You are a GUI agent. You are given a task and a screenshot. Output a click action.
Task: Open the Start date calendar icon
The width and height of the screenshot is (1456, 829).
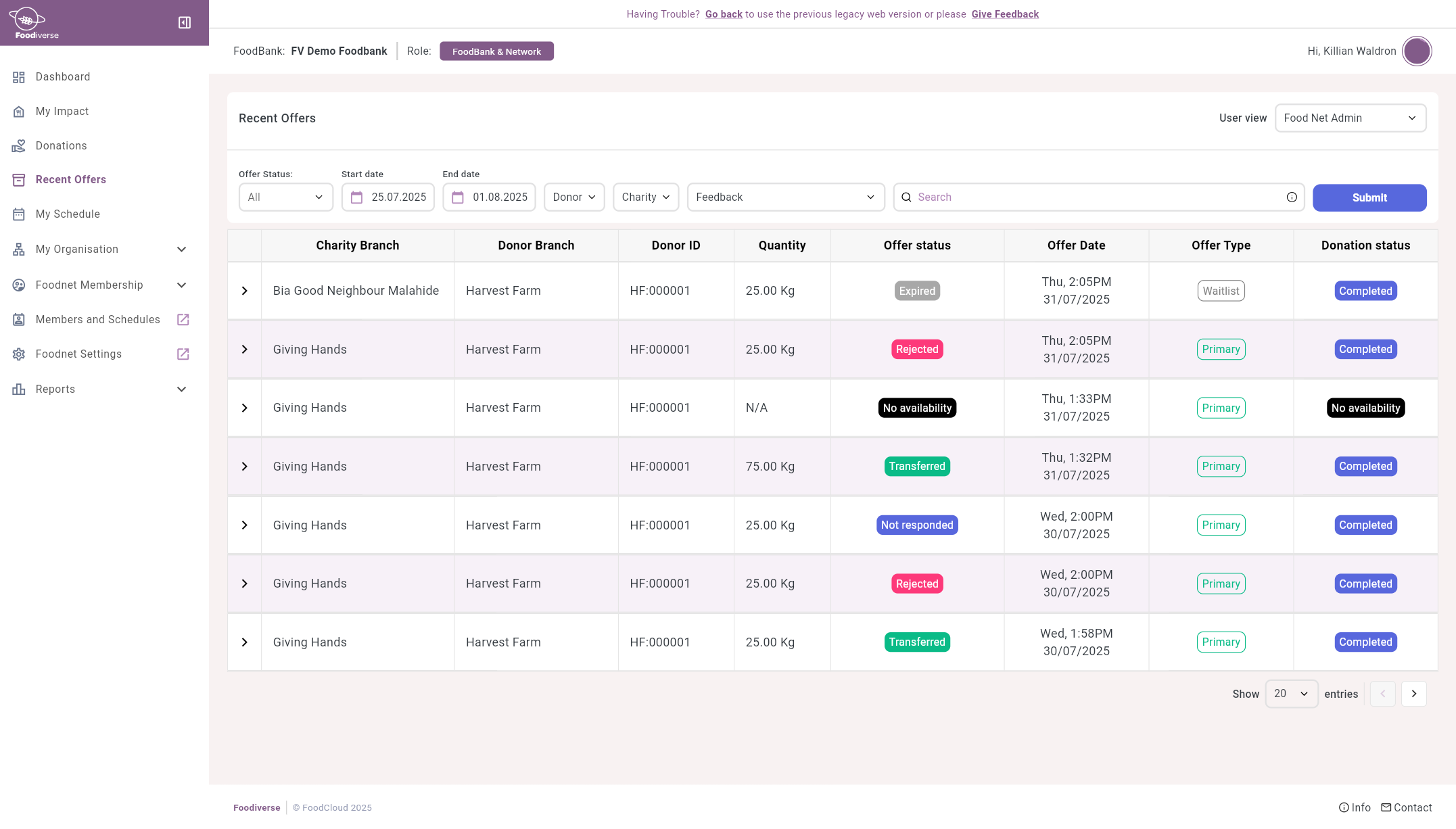coord(357,197)
